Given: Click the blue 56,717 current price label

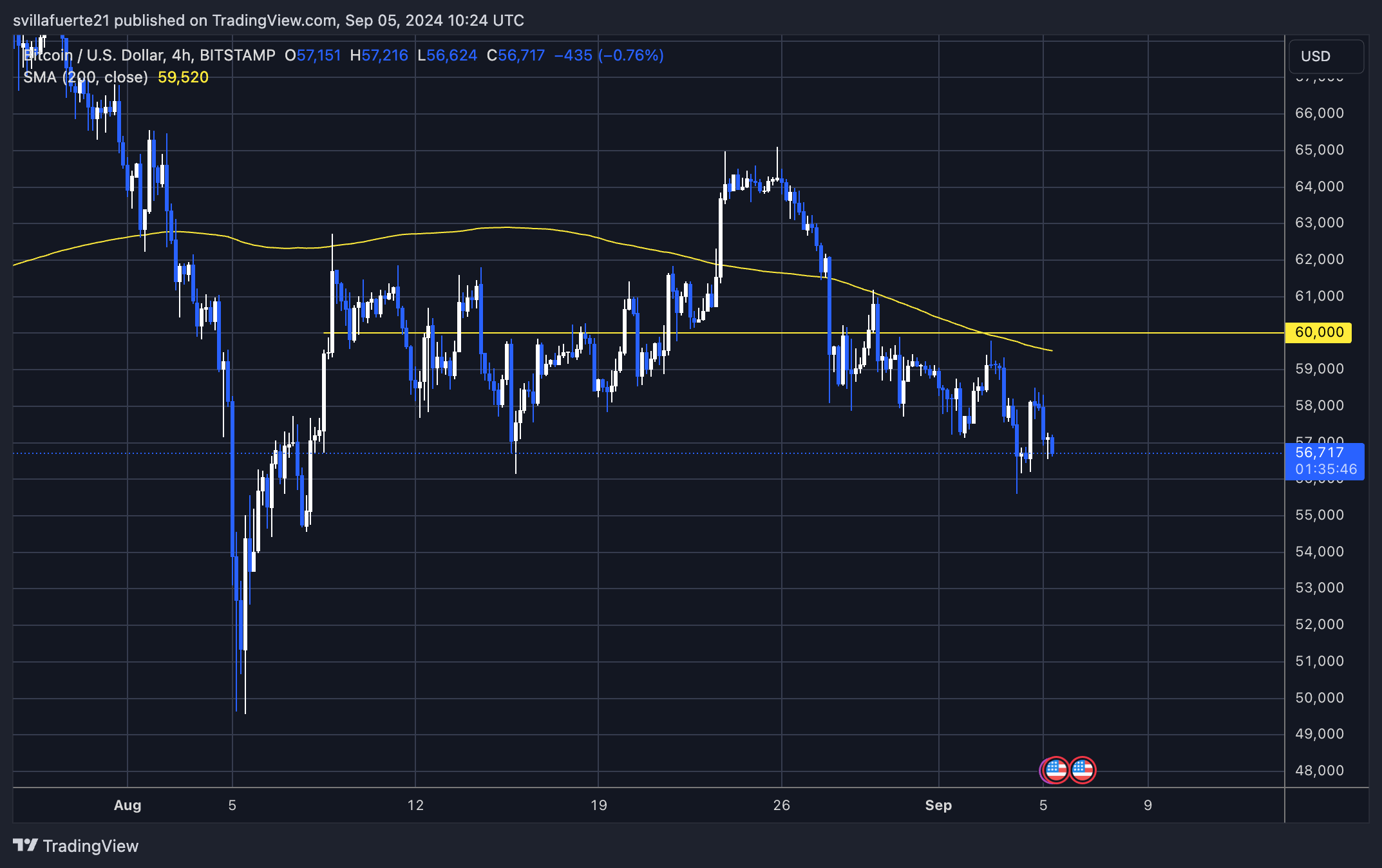Looking at the screenshot, I should click(1318, 453).
